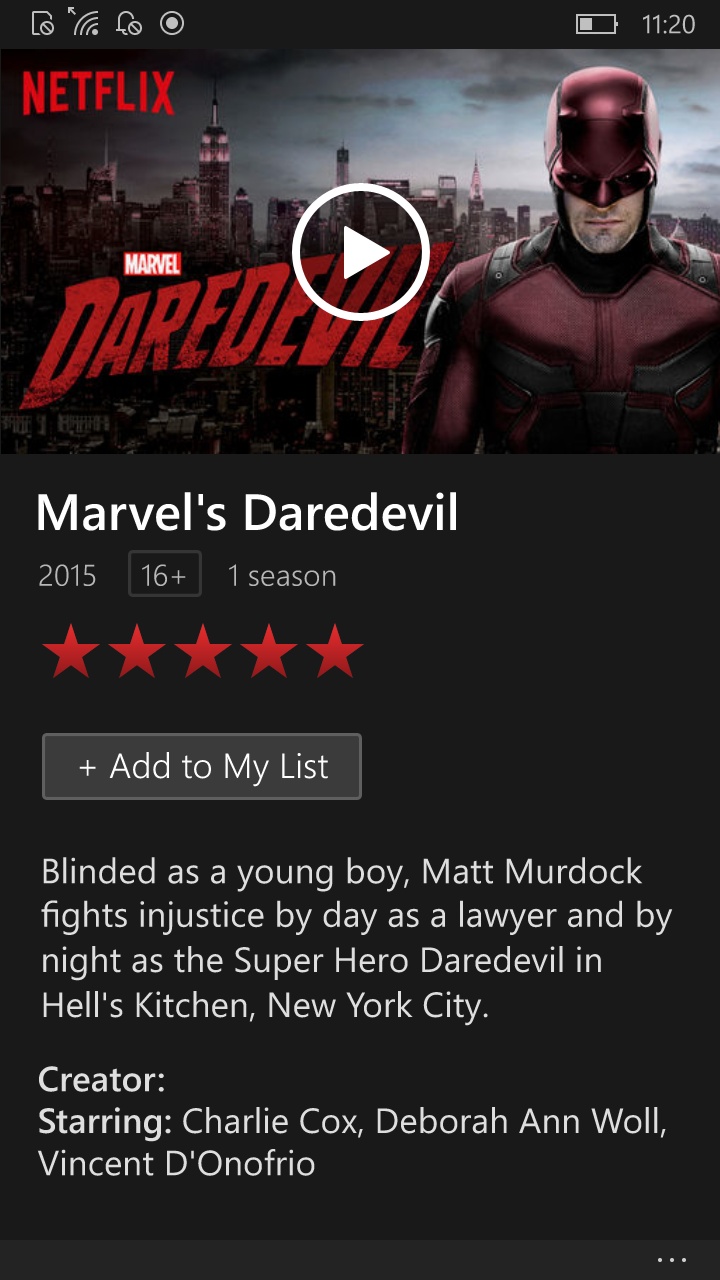Tap the 16+ maturity rating badge

(x=165, y=575)
